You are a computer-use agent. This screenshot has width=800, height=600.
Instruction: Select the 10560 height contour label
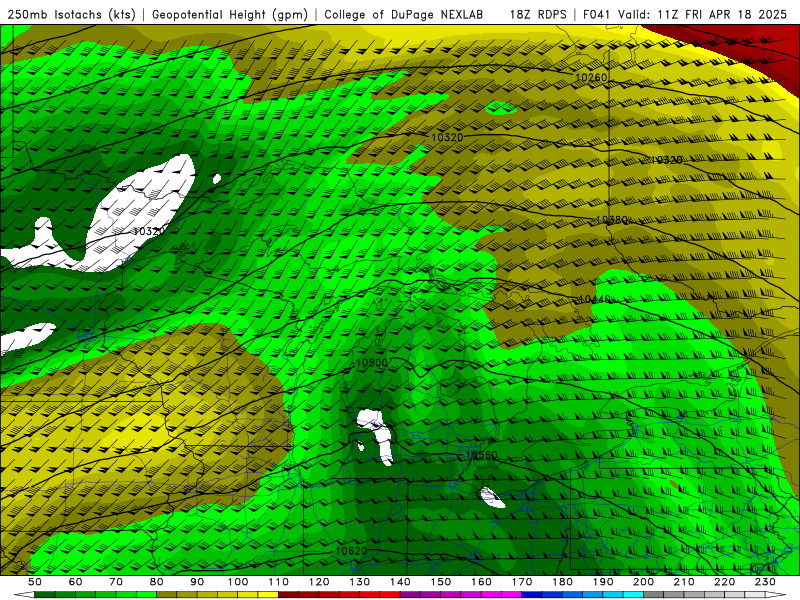(x=481, y=455)
